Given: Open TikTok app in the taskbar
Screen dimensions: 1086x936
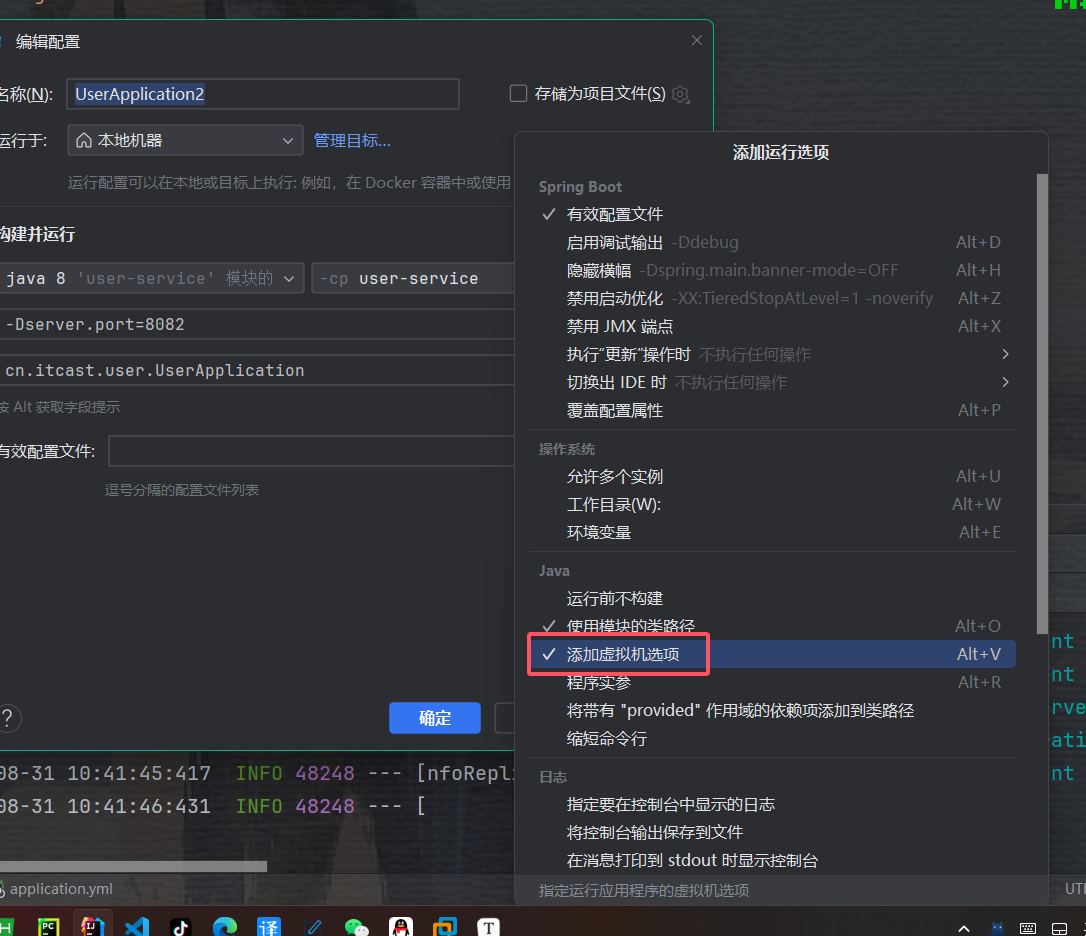Looking at the screenshot, I should click(180, 926).
